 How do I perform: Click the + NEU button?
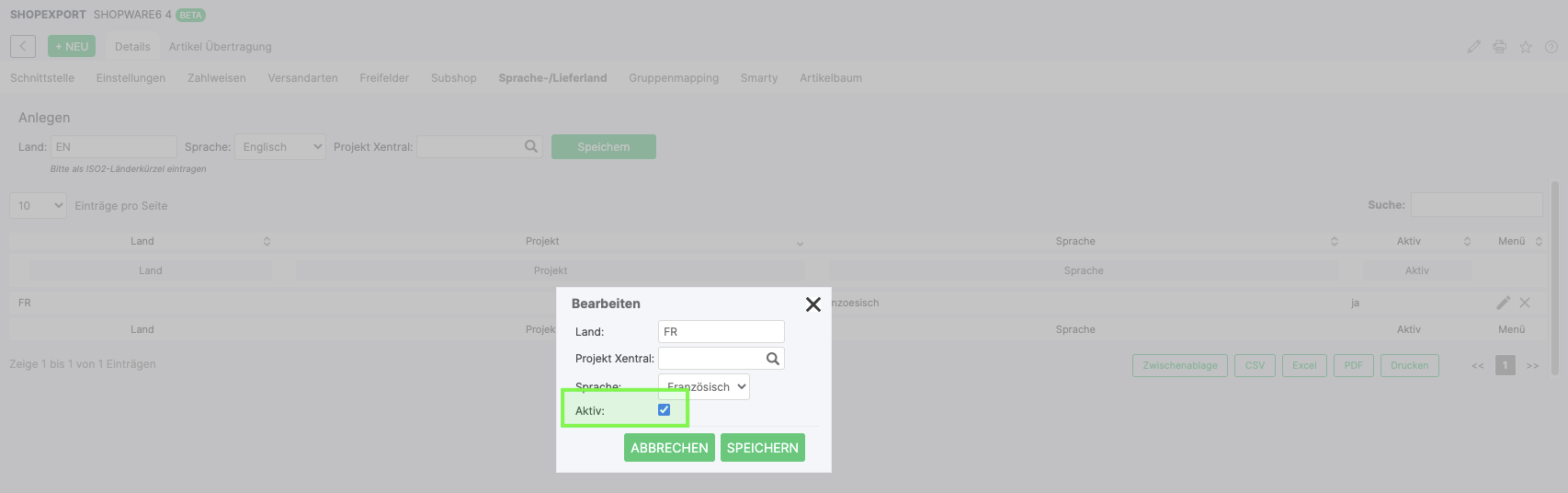point(72,46)
